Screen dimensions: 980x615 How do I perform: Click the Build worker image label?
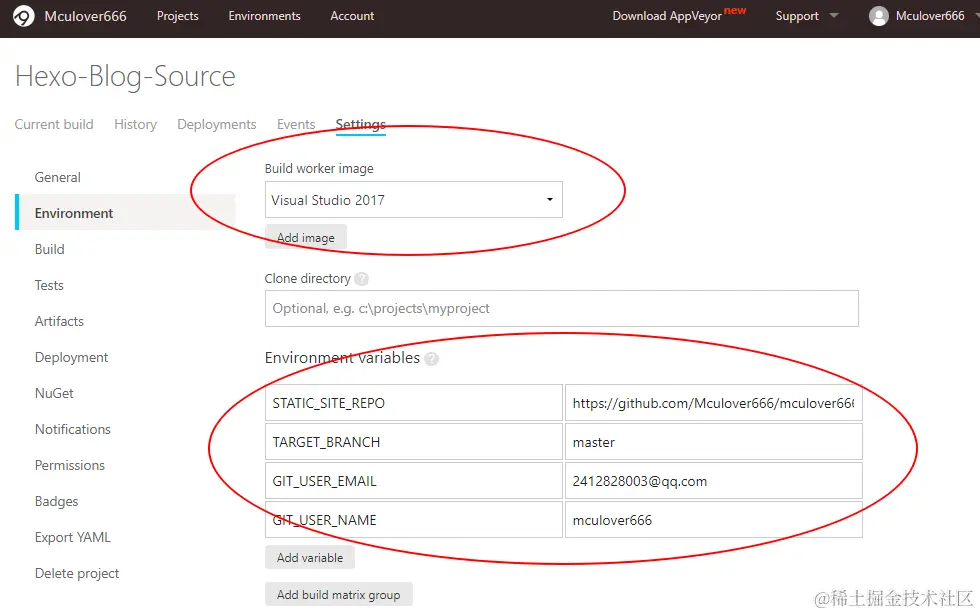pos(319,169)
